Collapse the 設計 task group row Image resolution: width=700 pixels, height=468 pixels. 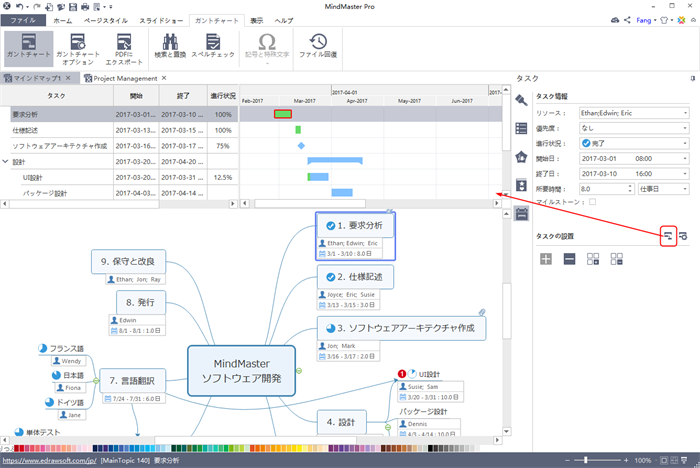tap(6, 161)
